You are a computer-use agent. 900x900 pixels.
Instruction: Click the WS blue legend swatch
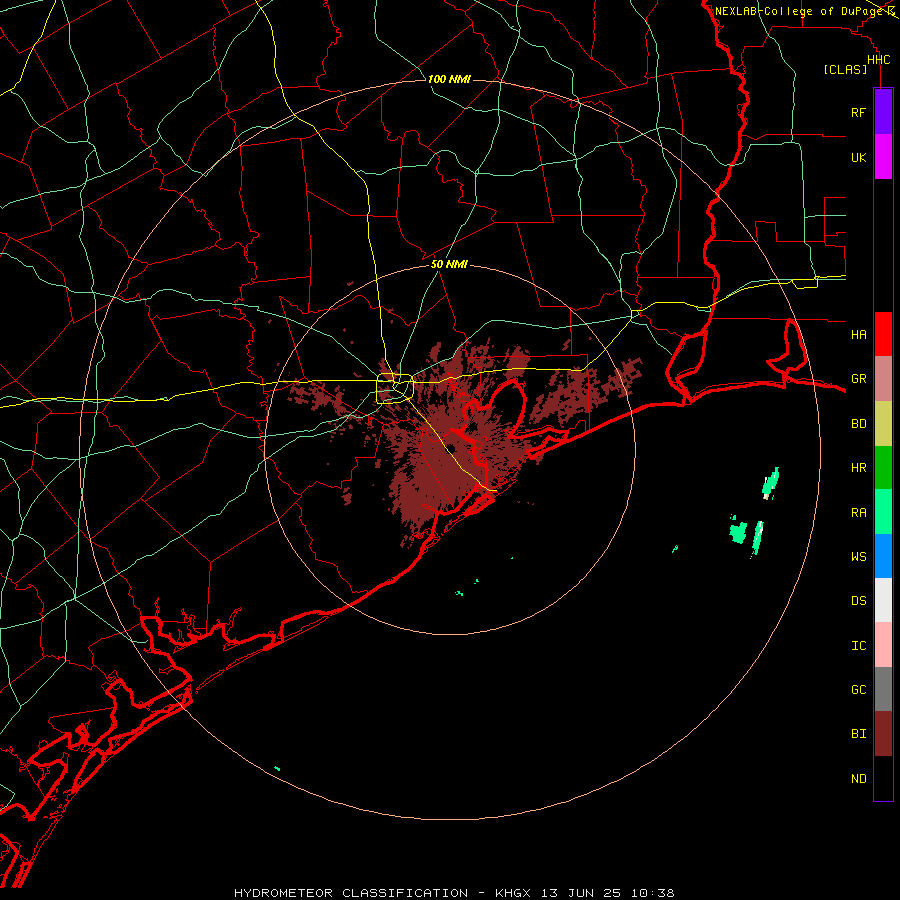[883, 556]
